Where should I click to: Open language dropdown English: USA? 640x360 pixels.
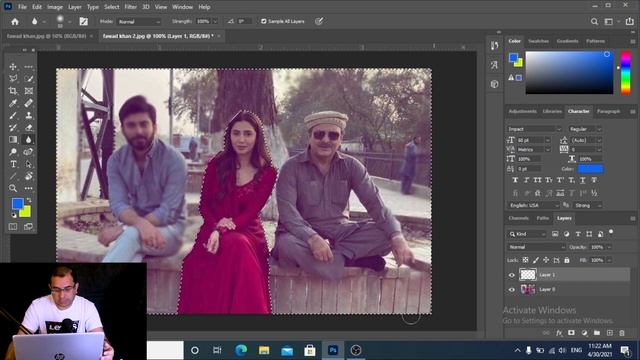(533, 205)
